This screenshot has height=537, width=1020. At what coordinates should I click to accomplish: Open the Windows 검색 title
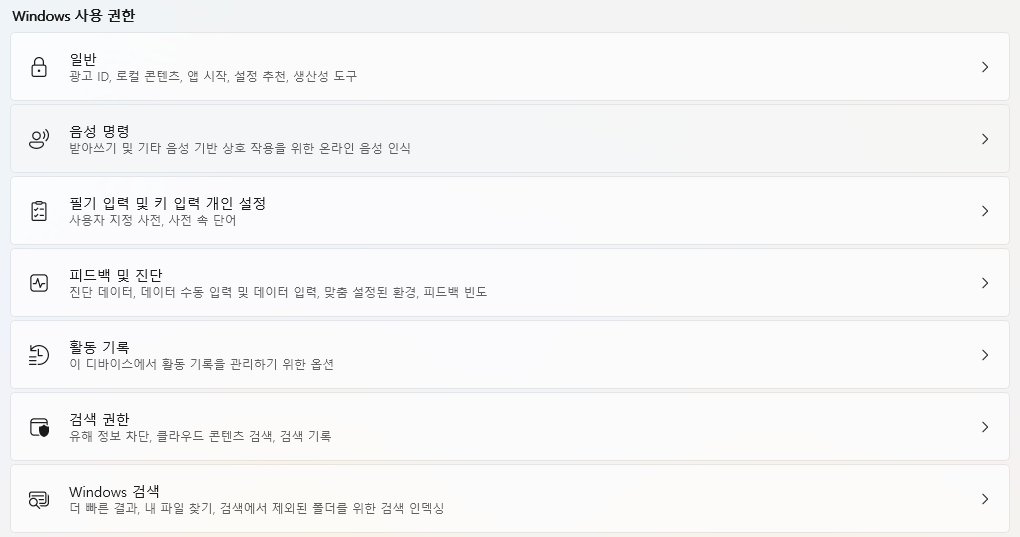click(x=114, y=491)
